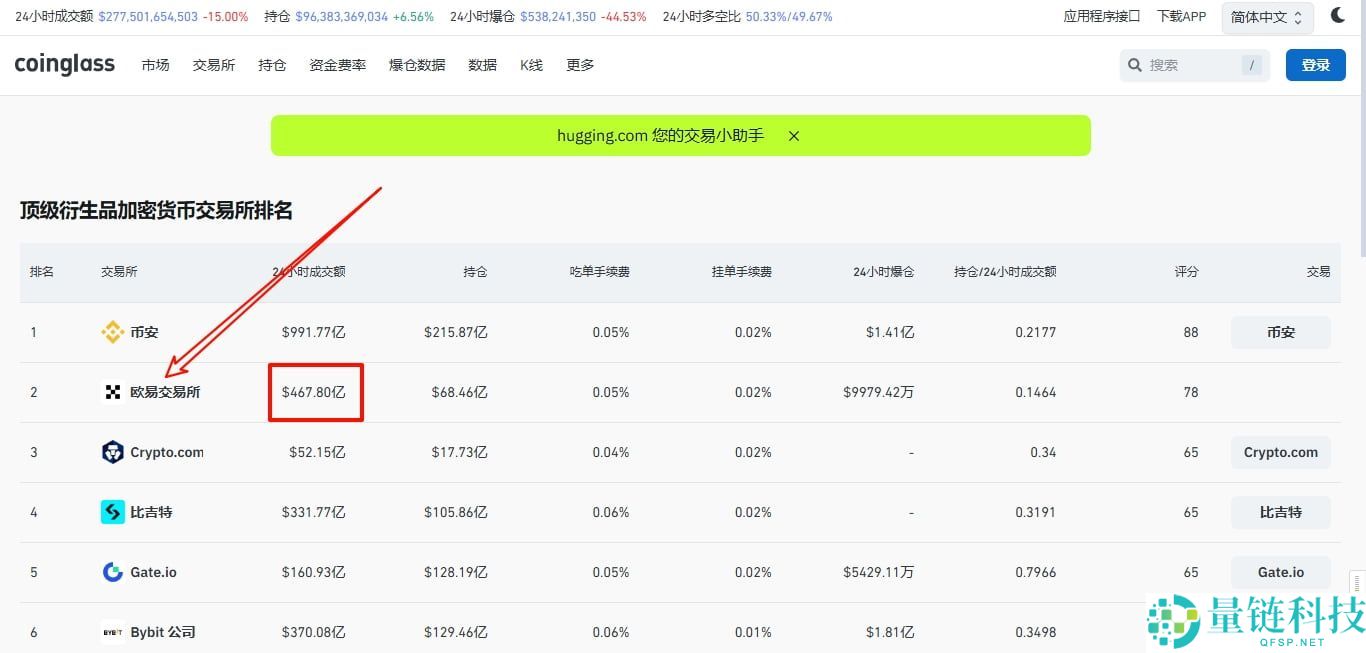Open the 资金费率 menu section
This screenshot has width=1366, height=653.
click(x=337, y=64)
